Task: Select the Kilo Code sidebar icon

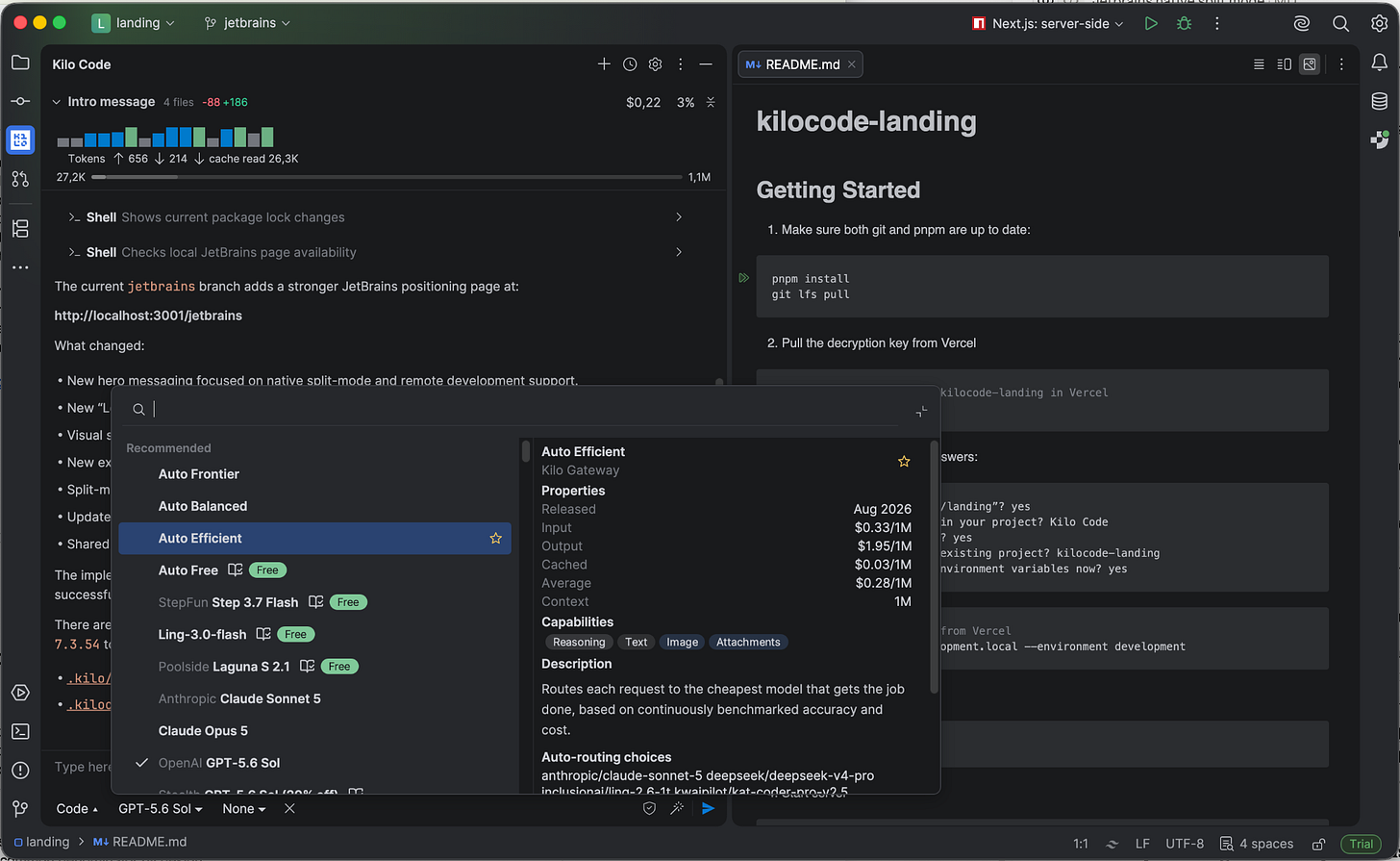Action: (x=20, y=139)
